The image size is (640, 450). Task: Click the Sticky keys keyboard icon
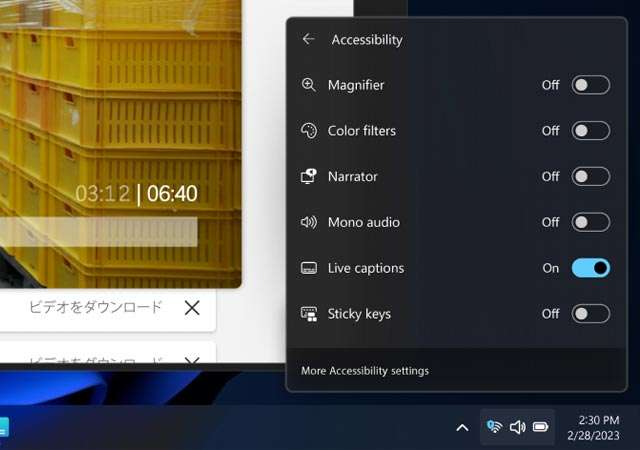point(309,314)
